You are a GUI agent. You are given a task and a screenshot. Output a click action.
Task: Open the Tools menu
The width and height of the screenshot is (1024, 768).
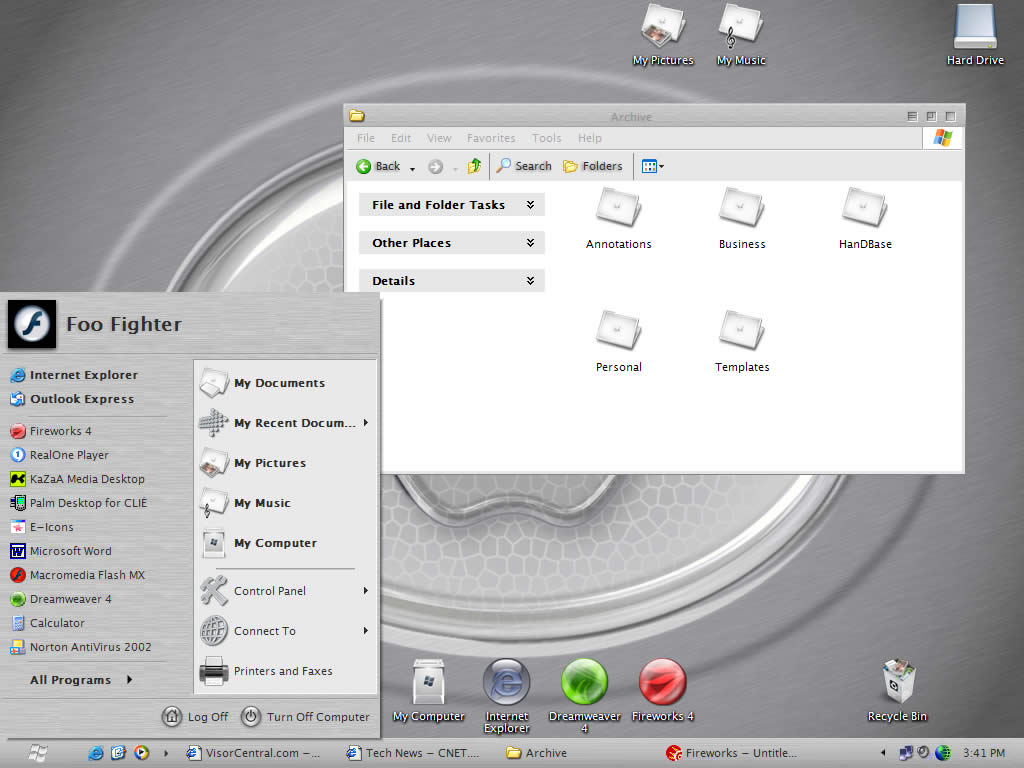point(546,138)
